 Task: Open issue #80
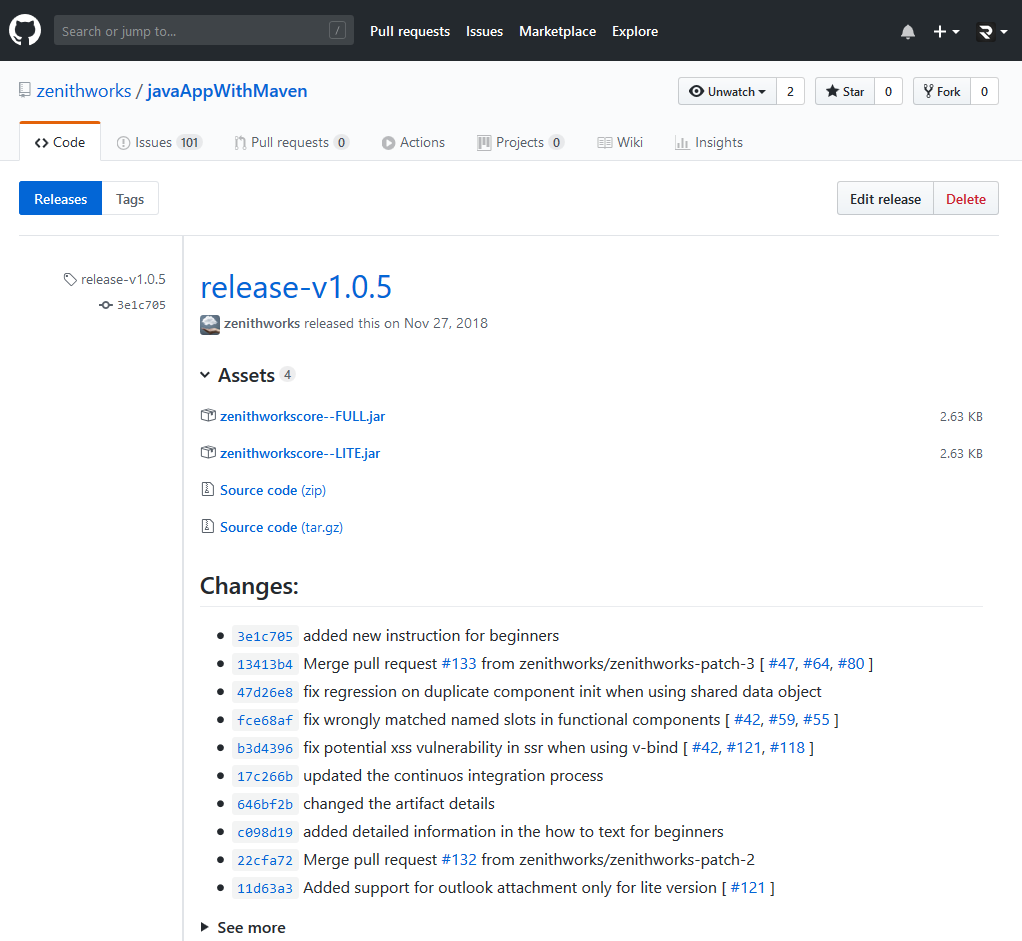(x=851, y=663)
